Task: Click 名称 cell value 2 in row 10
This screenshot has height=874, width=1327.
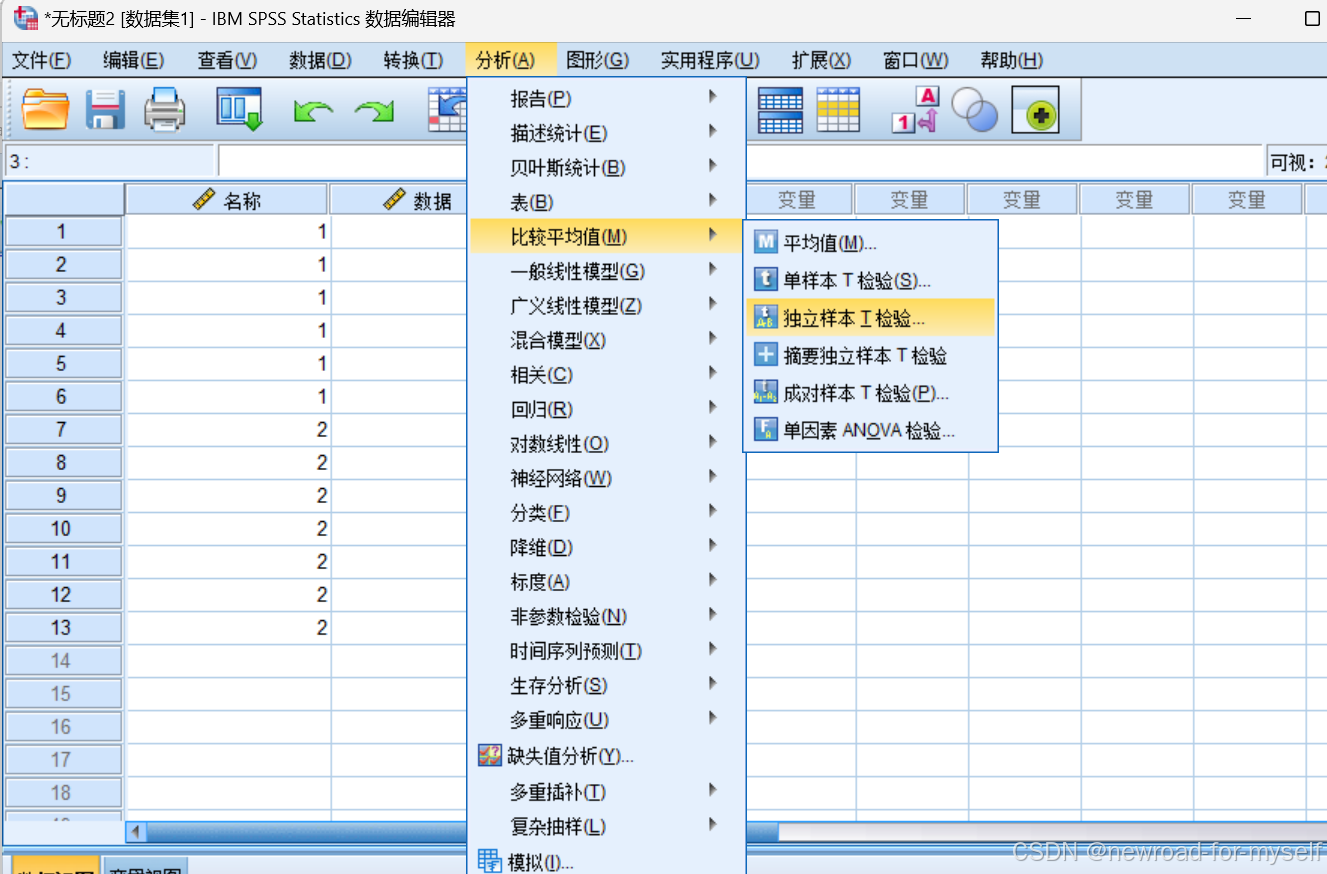Action: [x=228, y=529]
